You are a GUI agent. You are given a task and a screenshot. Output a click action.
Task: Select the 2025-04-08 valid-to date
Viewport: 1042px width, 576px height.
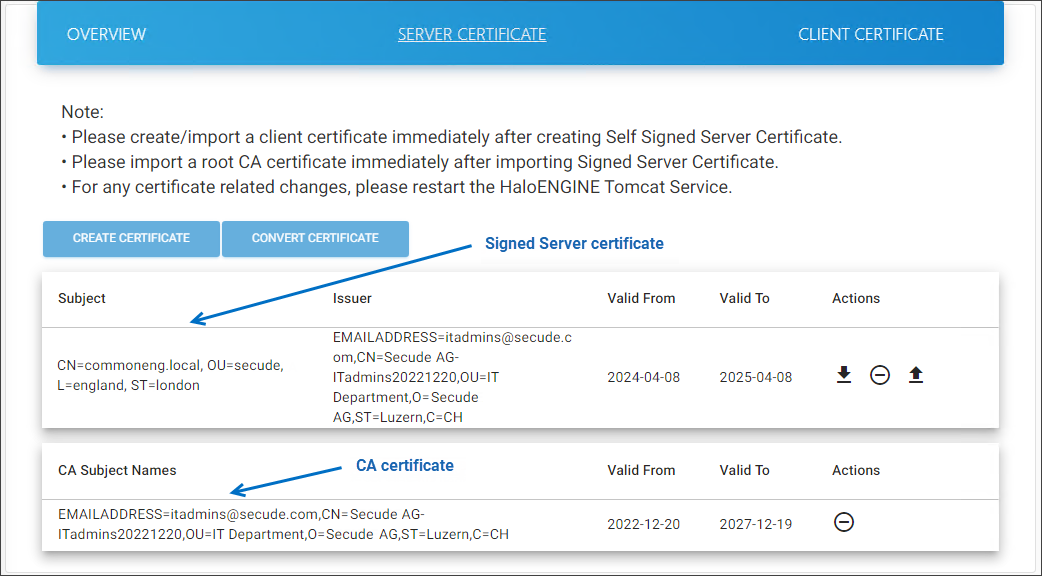coord(755,377)
